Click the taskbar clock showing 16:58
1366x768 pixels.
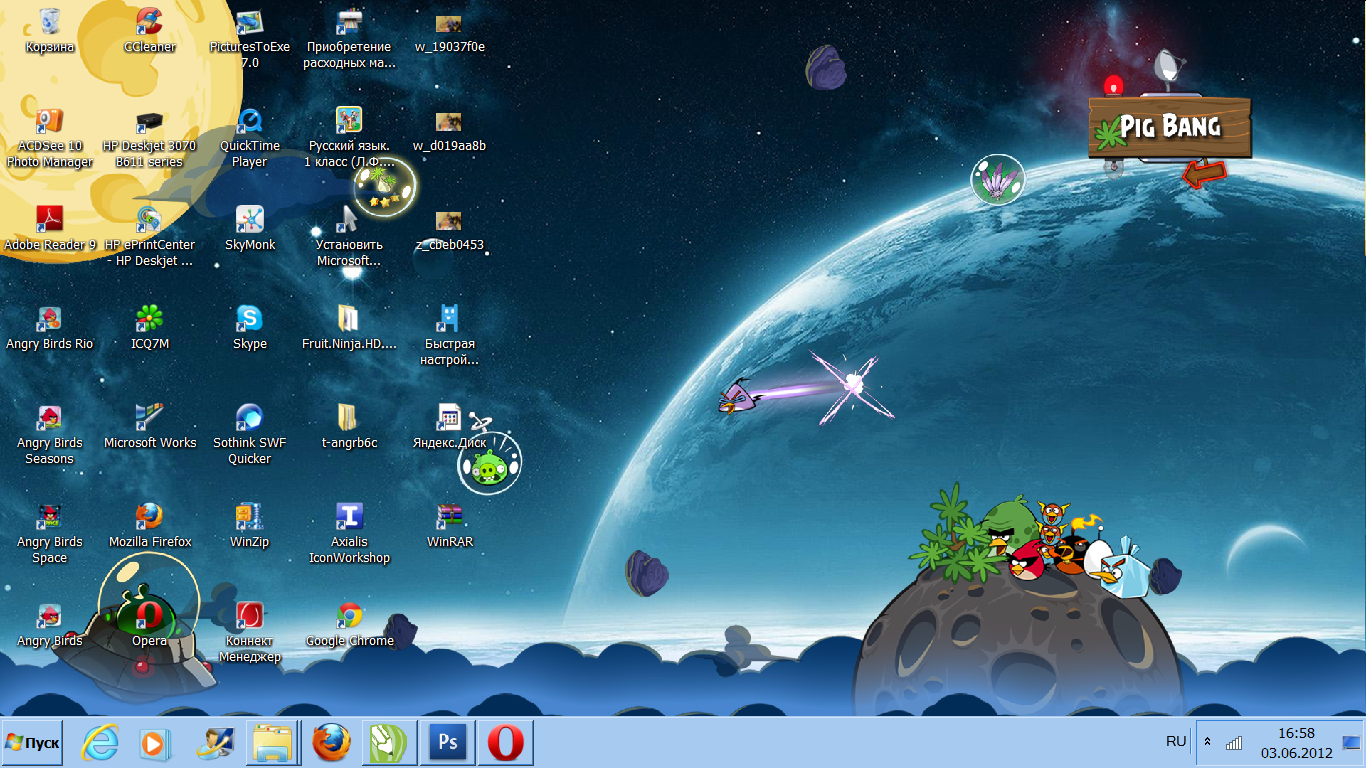pyautogui.click(x=1296, y=742)
